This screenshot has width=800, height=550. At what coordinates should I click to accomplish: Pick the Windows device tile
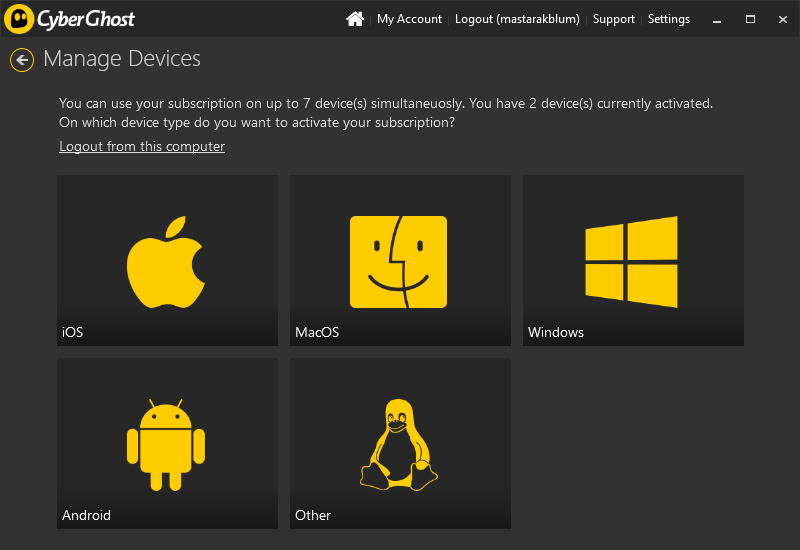click(x=633, y=260)
